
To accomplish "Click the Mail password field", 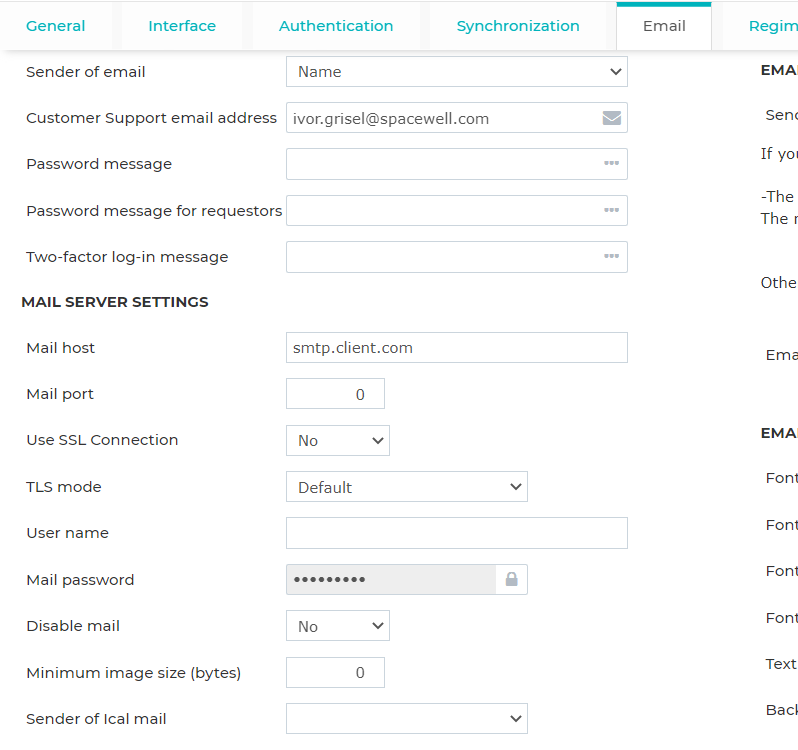I will [x=391, y=579].
